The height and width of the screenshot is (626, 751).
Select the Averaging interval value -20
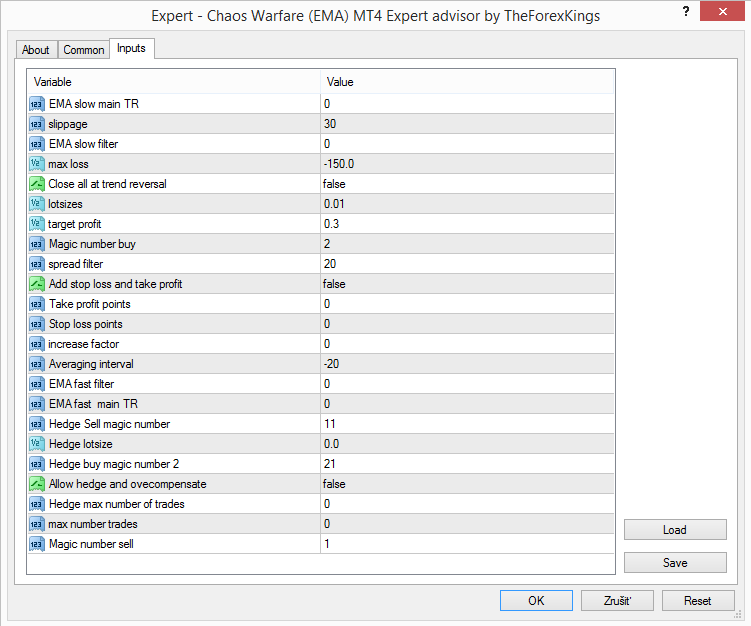point(331,364)
